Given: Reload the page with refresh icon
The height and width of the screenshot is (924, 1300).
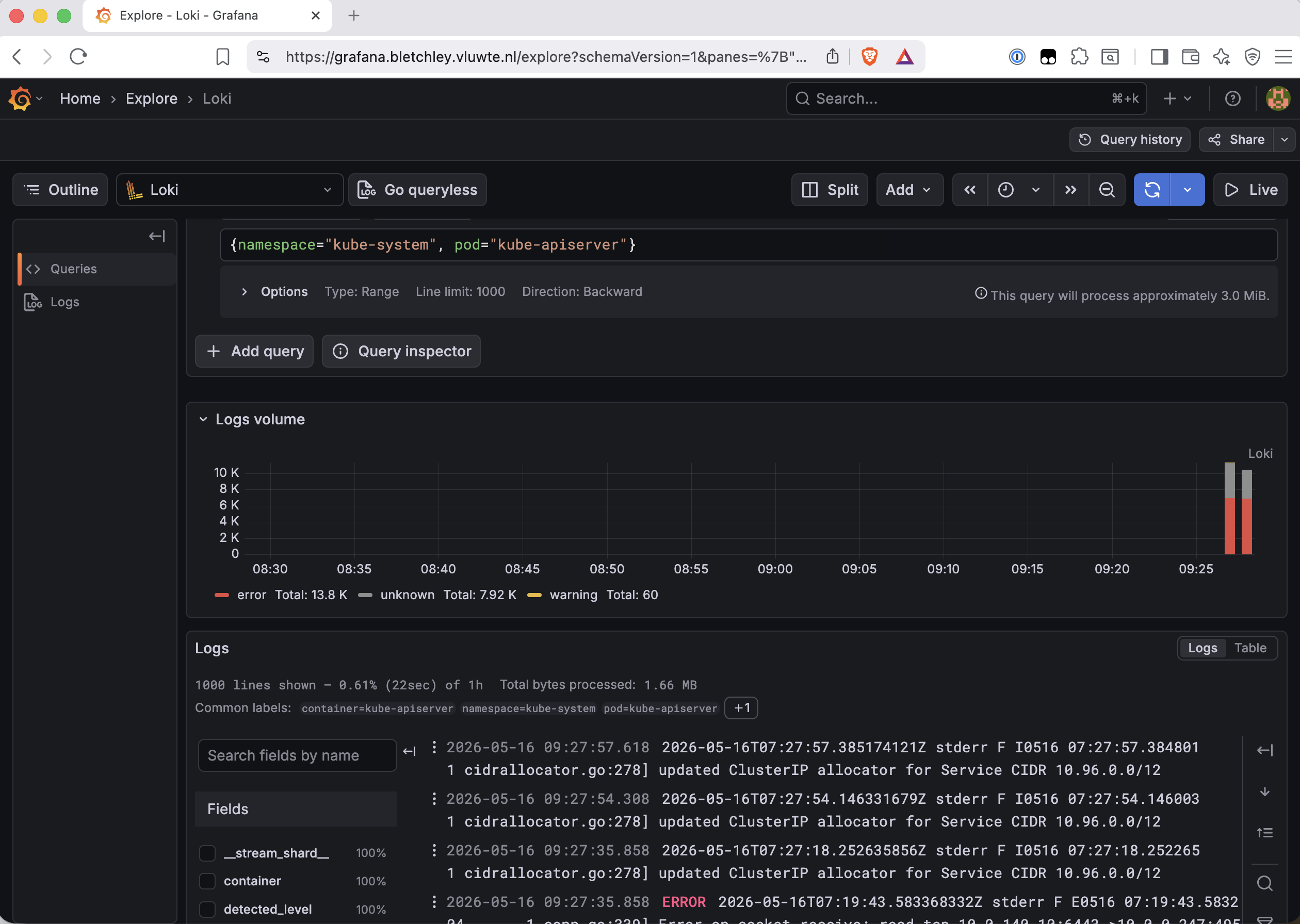Looking at the screenshot, I should pyautogui.click(x=78, y=56).
